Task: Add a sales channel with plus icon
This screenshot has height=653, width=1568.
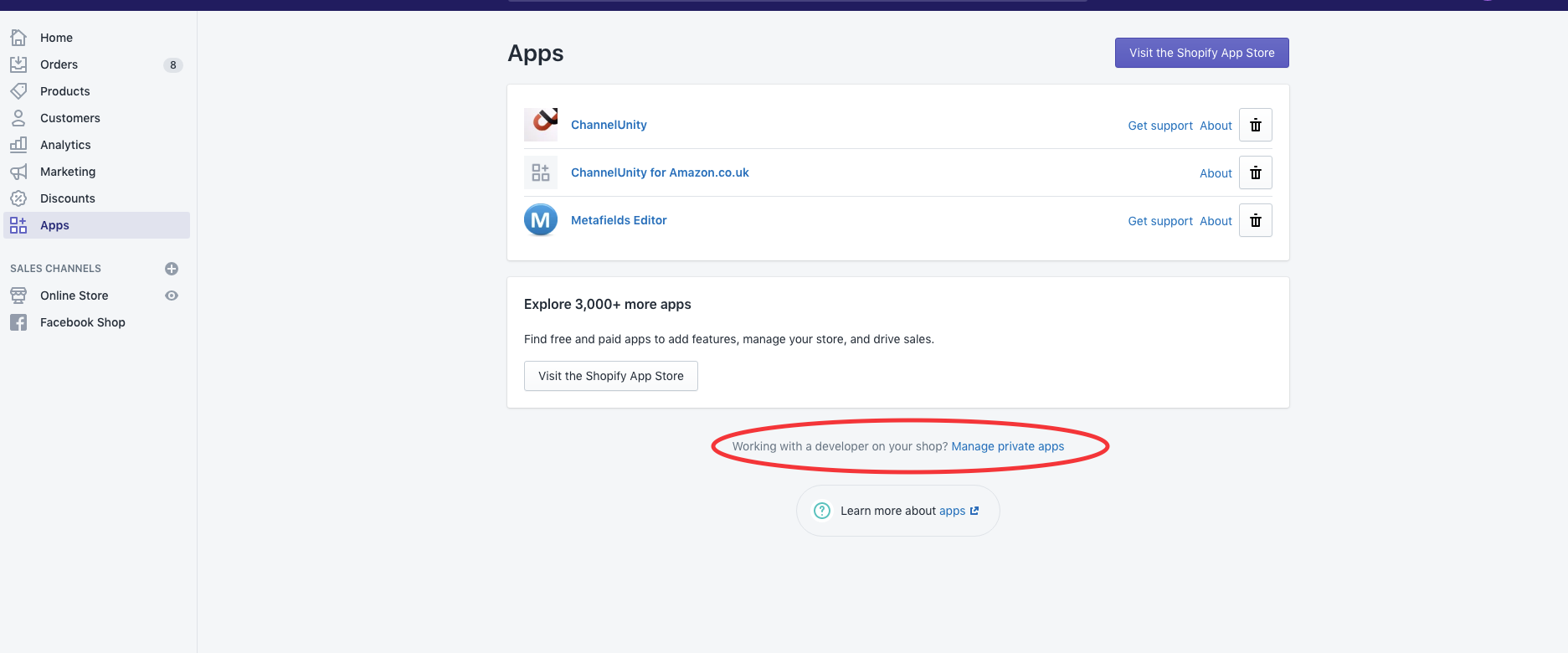Action: (x=172, y=269)
